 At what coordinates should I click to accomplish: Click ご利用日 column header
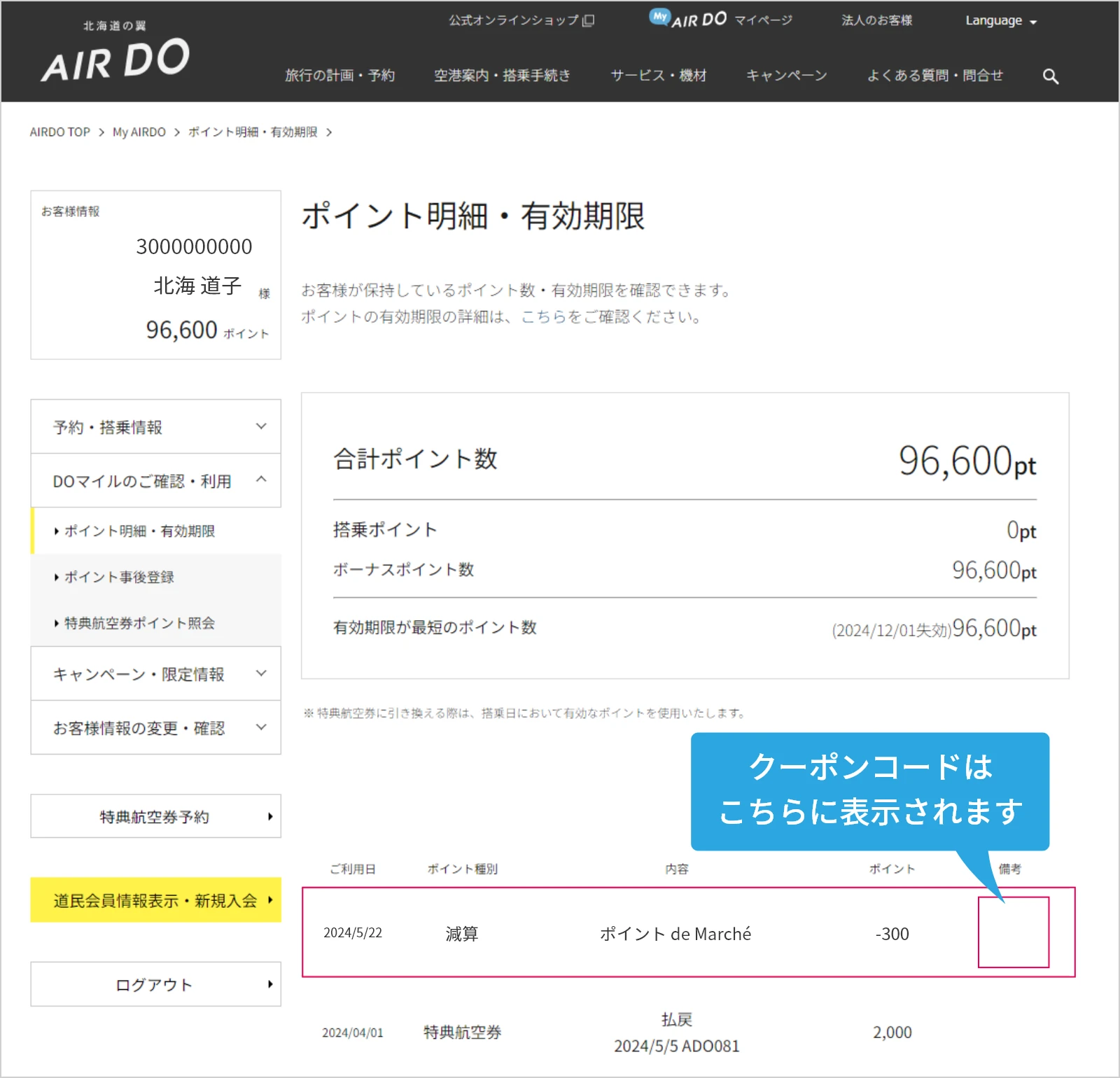(x=353, y=869)
